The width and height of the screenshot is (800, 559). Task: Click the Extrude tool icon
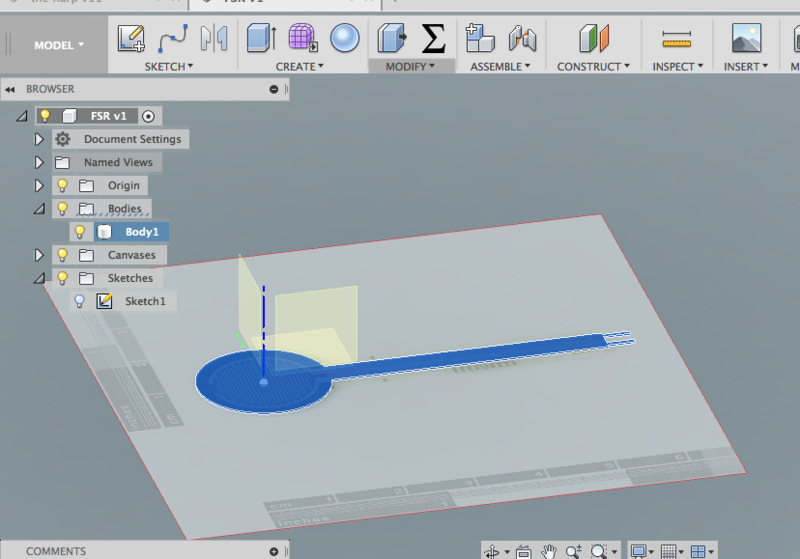(262, 38)
